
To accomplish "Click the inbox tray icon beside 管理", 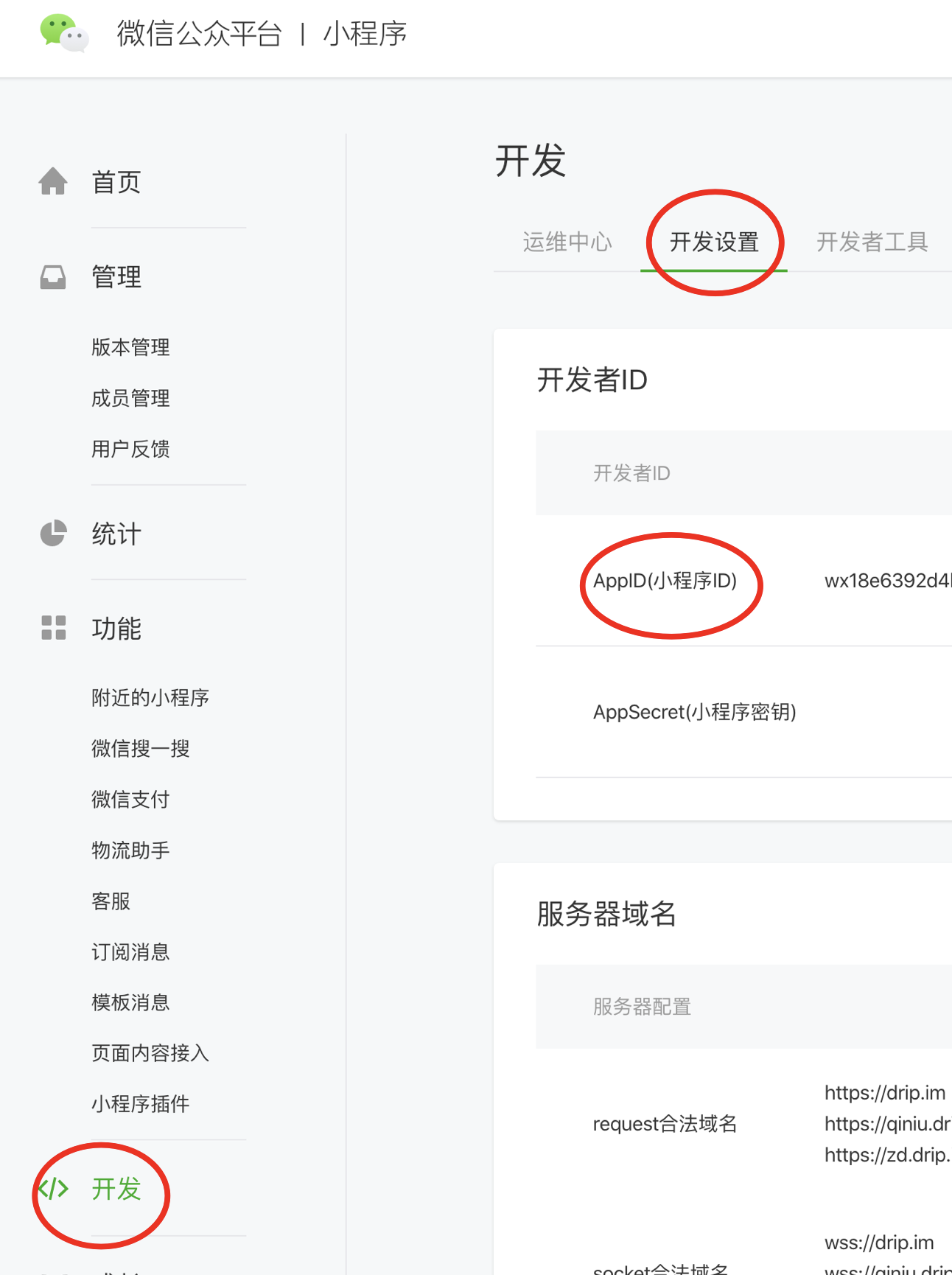I will click(x=53, y=277).
